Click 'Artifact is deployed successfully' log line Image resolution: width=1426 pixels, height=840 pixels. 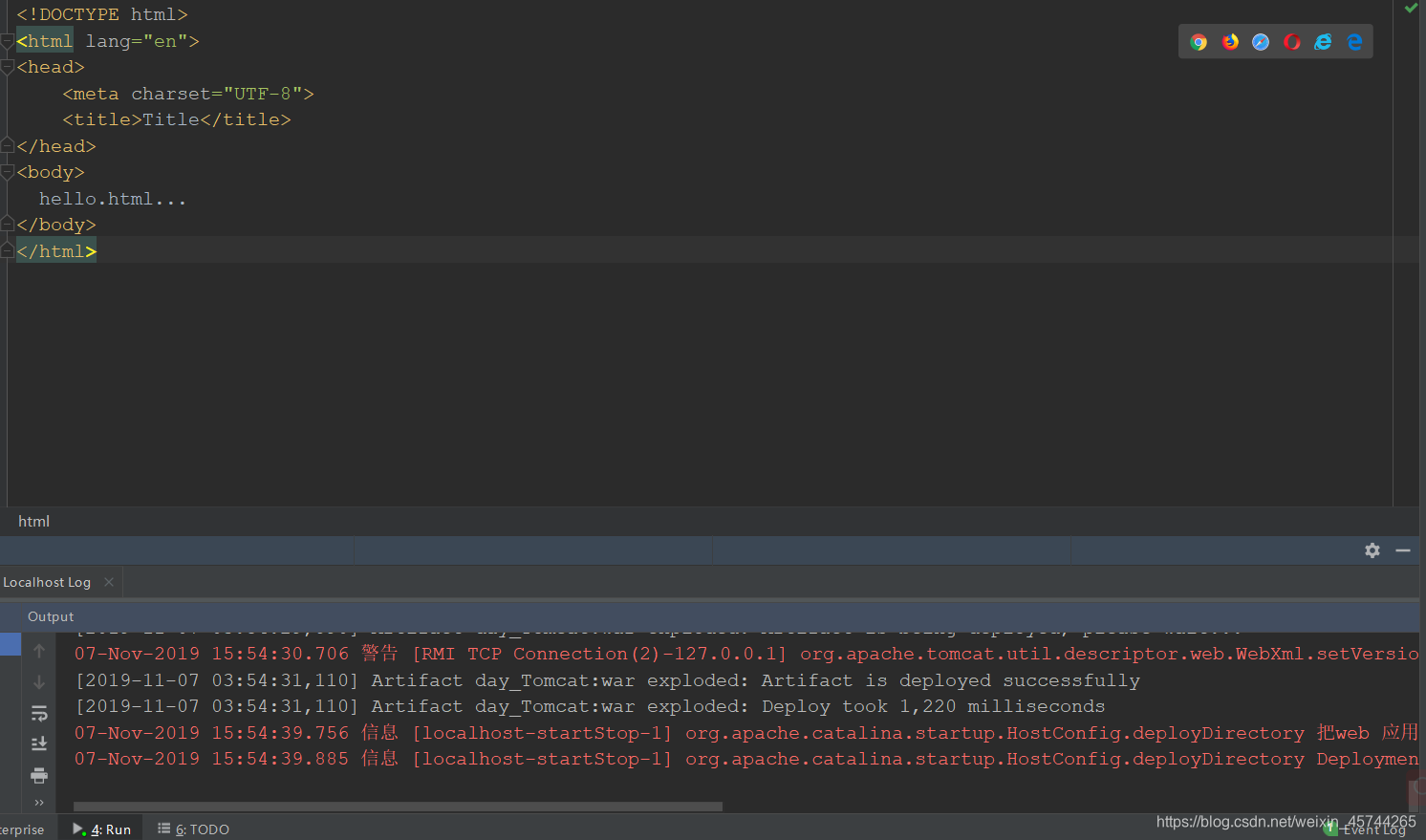607,680
